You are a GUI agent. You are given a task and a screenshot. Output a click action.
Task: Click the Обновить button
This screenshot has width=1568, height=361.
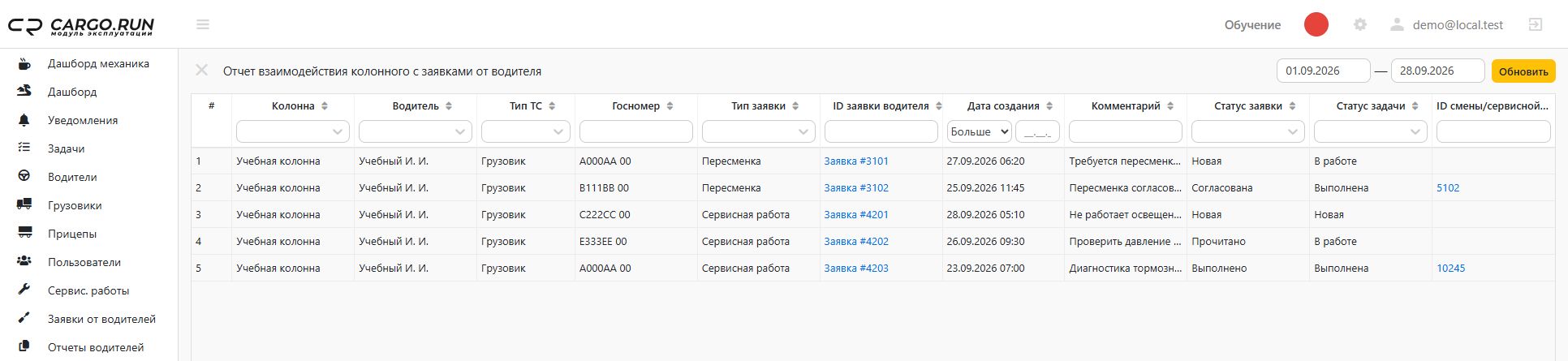click(1523, 71)
